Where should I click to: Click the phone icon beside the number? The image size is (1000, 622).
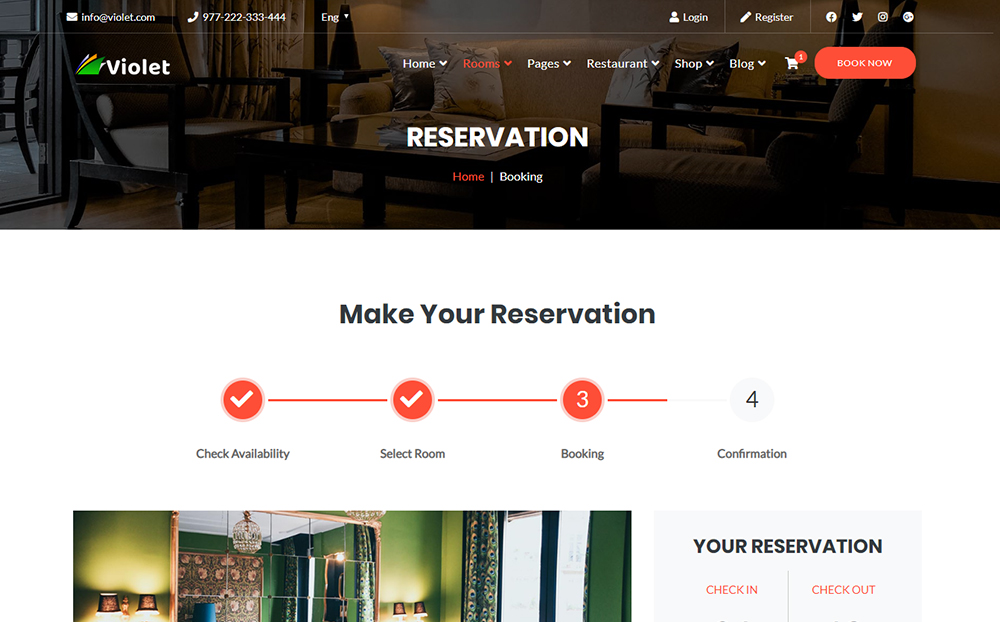click(193, 17)
